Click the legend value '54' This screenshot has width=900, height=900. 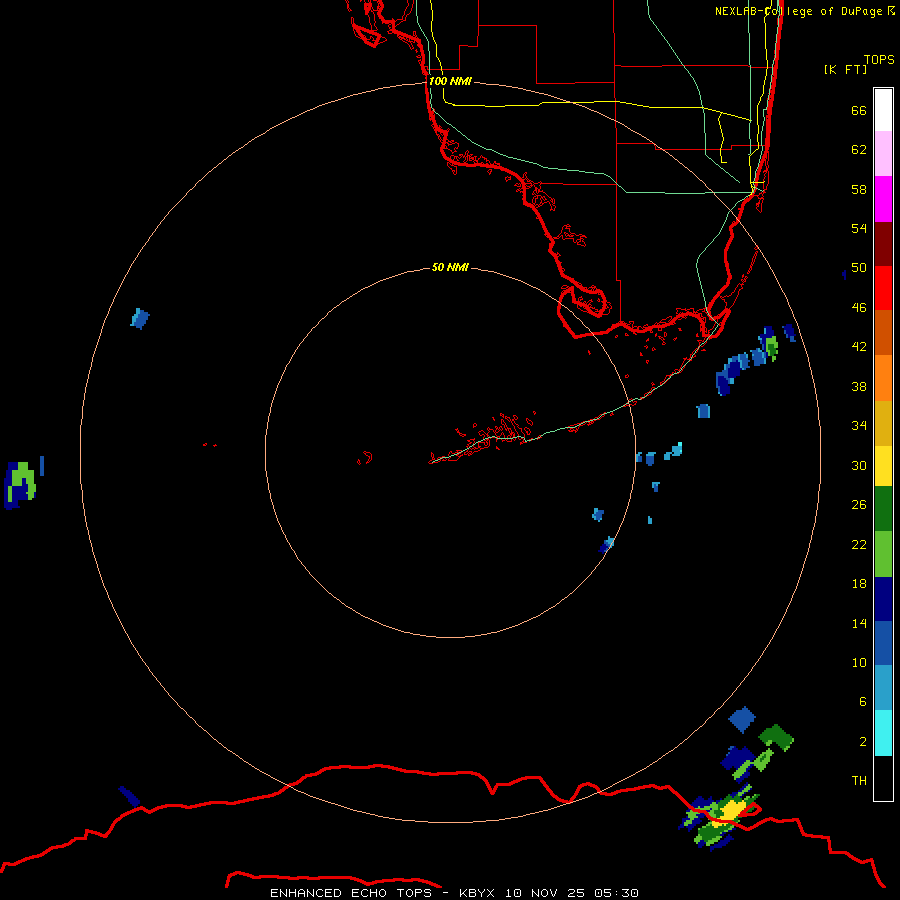click(859, 228)
